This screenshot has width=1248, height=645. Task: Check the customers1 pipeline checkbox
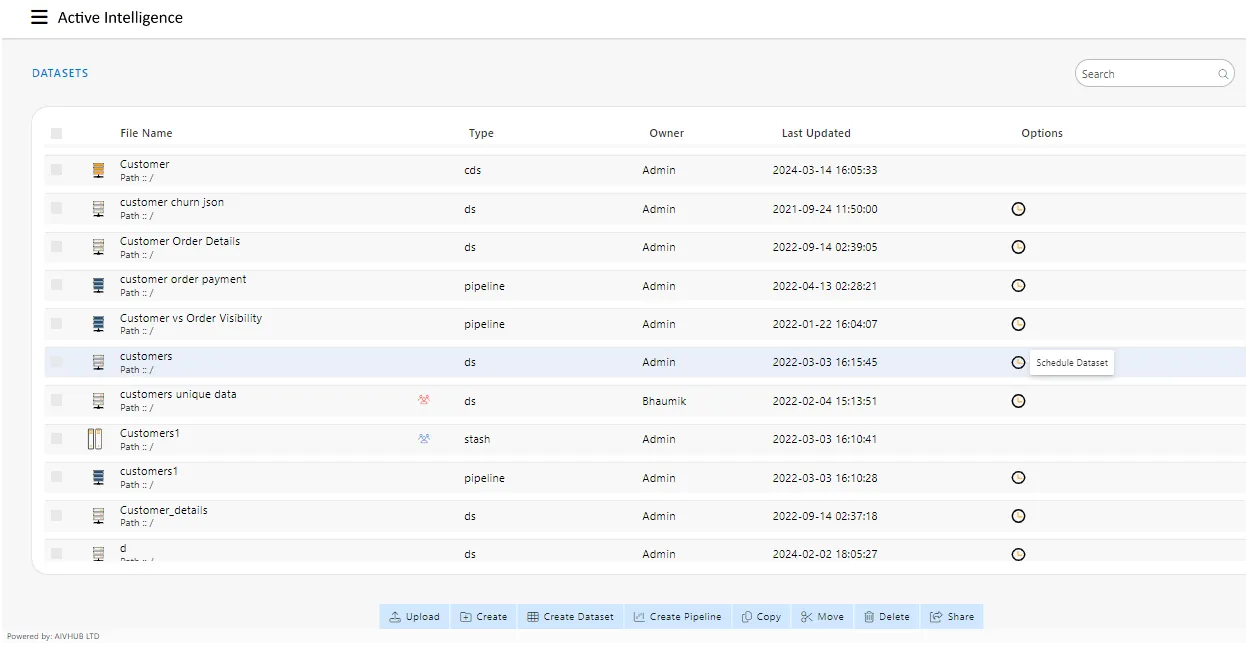pyautogui.click(x=56, y=477)
